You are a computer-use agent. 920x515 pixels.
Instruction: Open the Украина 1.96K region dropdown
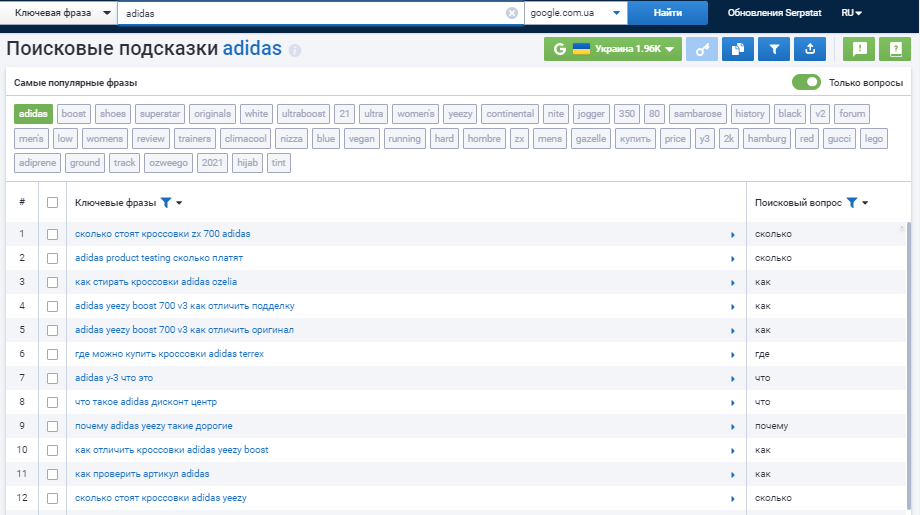(x=613, y=49)
